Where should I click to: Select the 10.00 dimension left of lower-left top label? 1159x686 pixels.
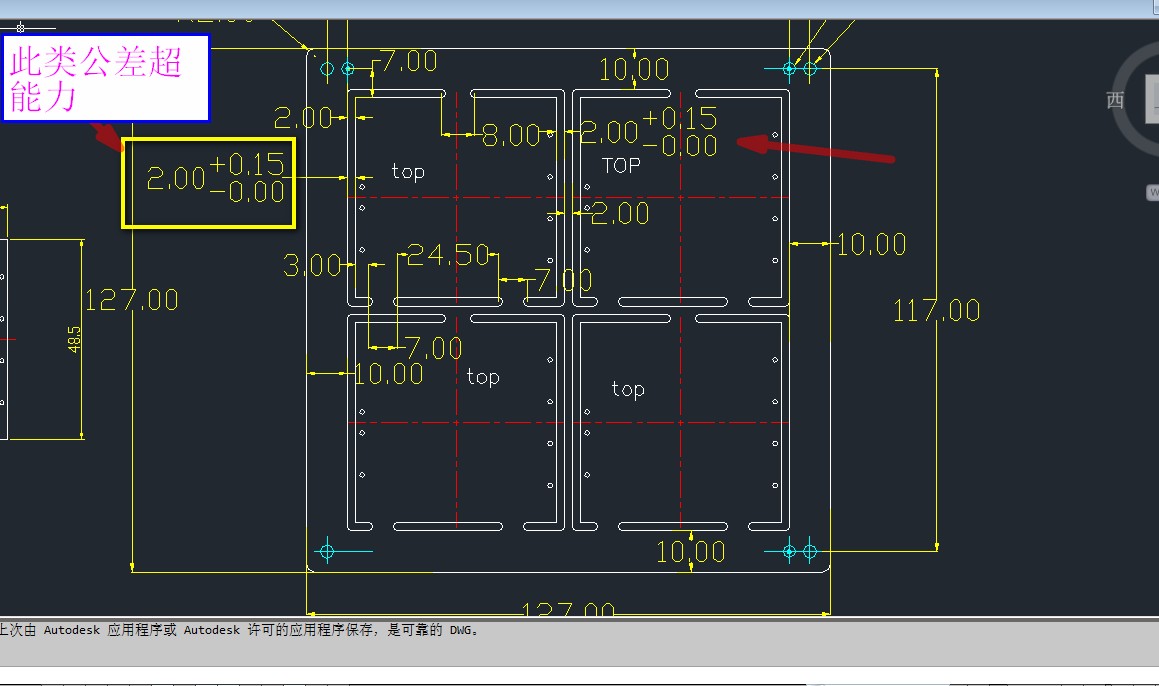pos(389,374)
